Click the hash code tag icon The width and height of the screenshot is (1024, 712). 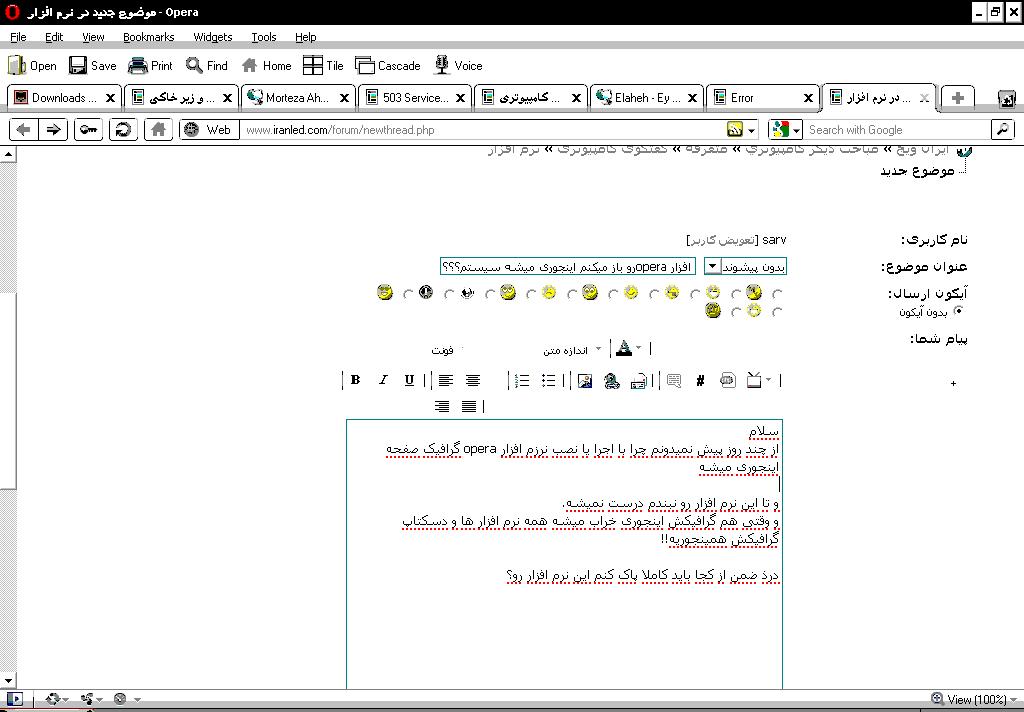[x=700, y=380]
